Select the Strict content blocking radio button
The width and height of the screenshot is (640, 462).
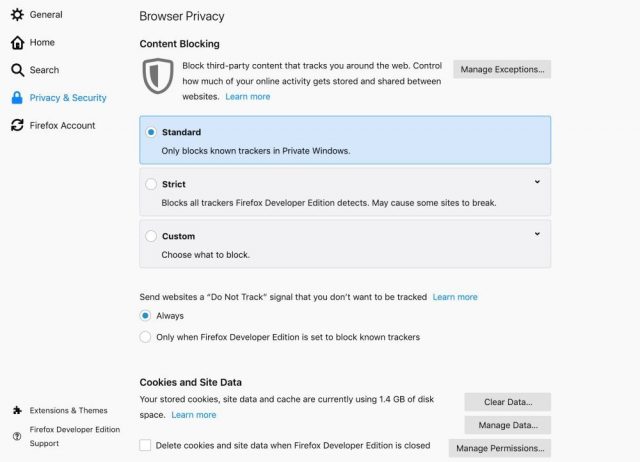pos(151,184)
